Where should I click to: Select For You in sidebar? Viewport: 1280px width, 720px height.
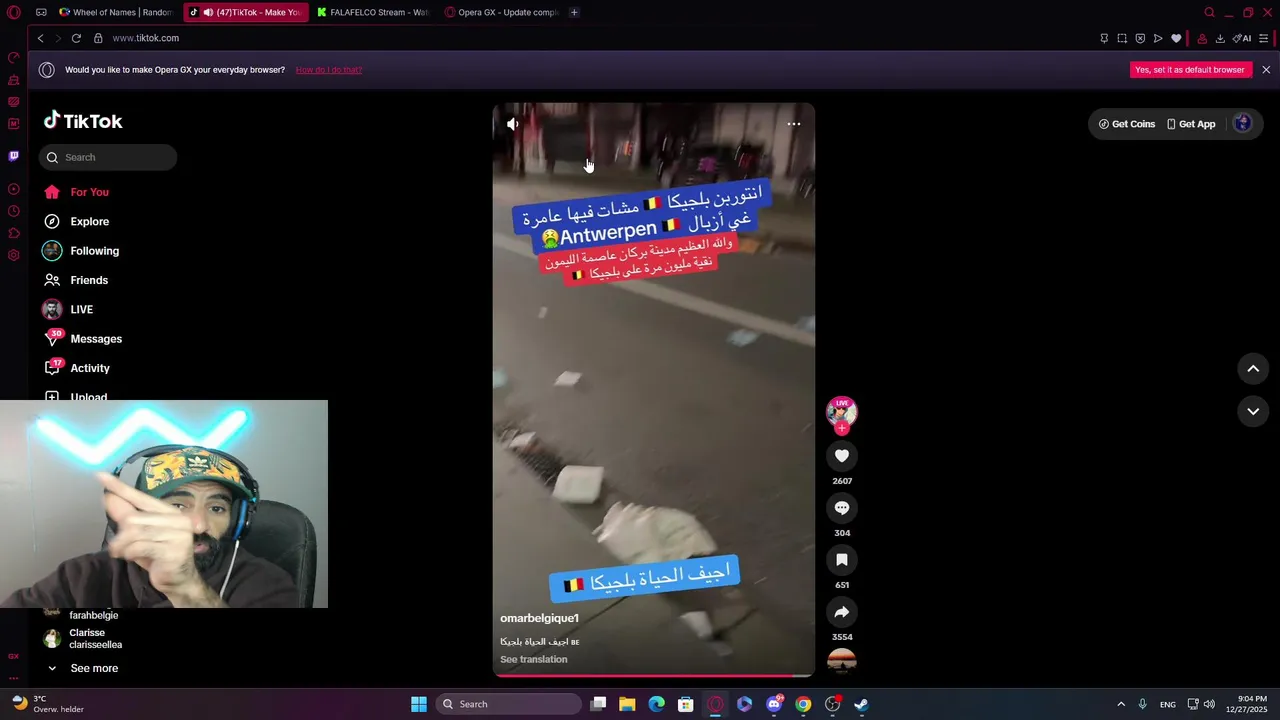[76, 192]
